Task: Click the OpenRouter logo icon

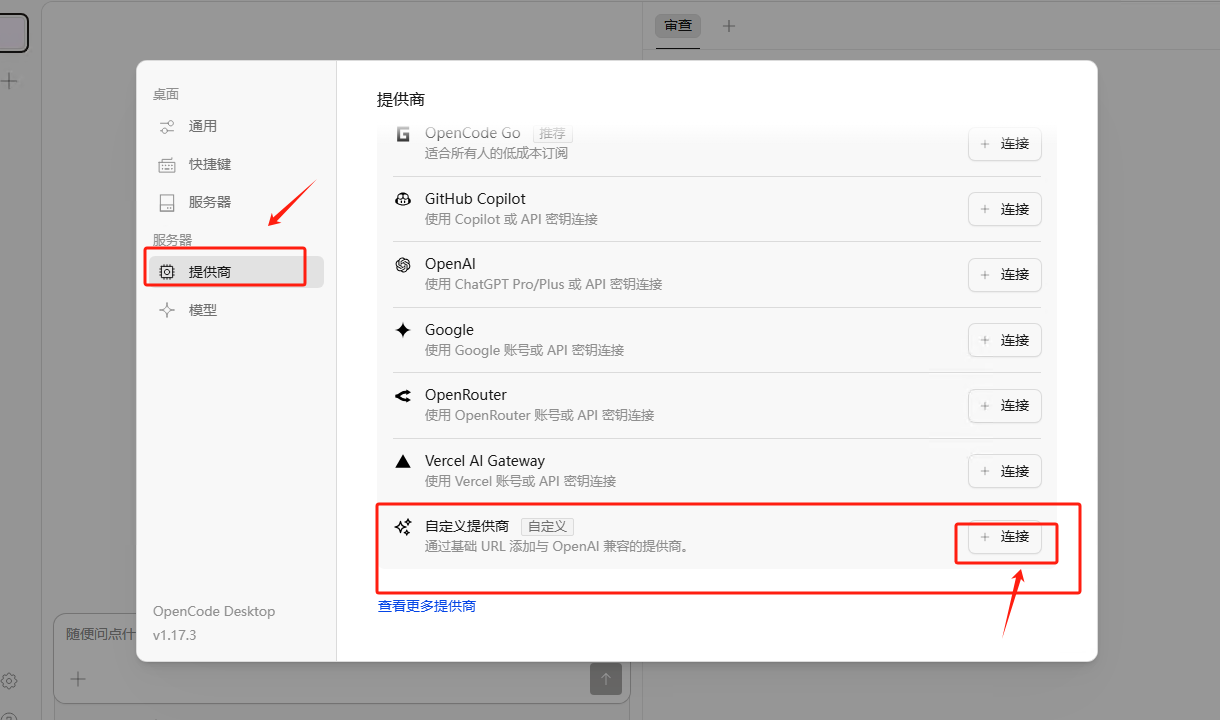Action: coord(403,396)
